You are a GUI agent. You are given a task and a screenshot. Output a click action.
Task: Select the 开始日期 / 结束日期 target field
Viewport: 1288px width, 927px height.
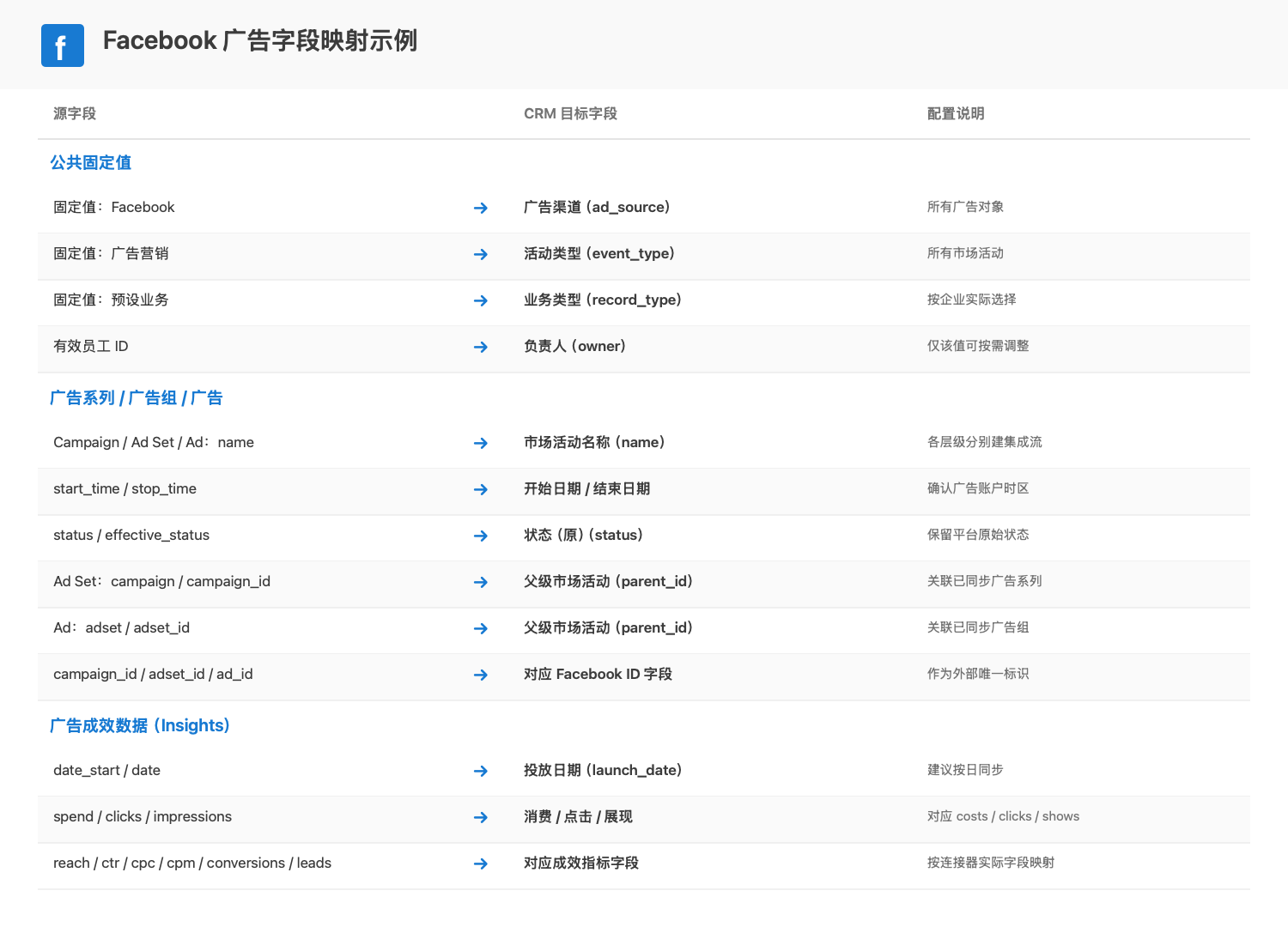(x=586, y=488)
